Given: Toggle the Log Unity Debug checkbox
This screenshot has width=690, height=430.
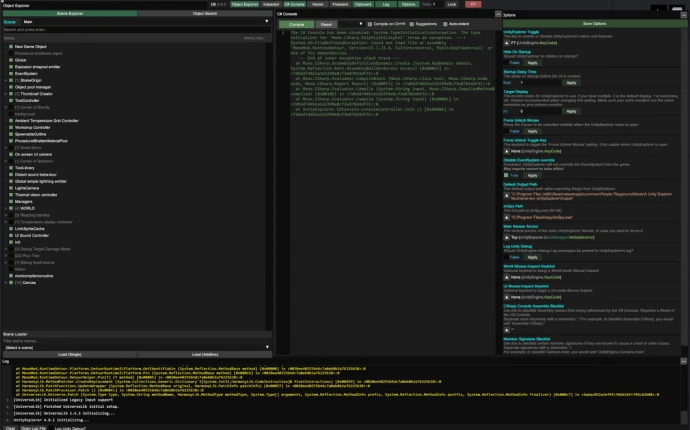Looking at the screenshot, I should coord(506,257).
